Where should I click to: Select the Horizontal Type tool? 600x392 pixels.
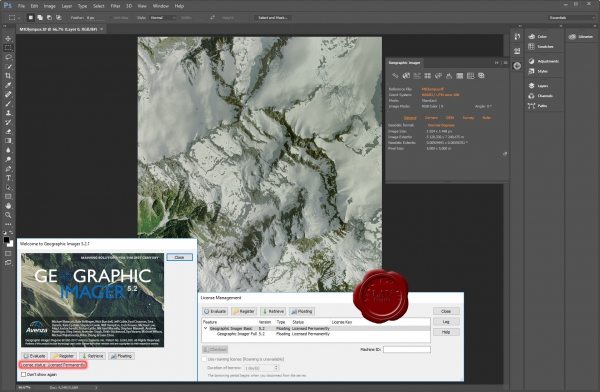click(8, 178)
